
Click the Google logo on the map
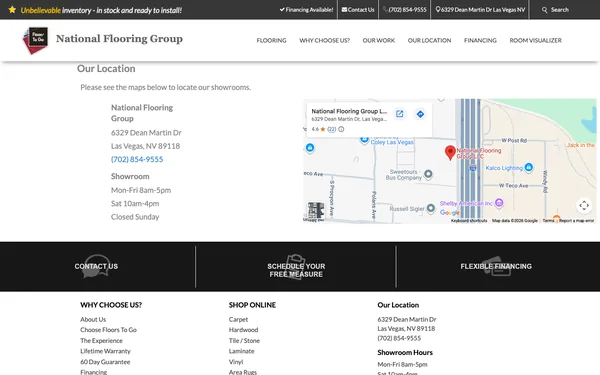click(450, 212)
